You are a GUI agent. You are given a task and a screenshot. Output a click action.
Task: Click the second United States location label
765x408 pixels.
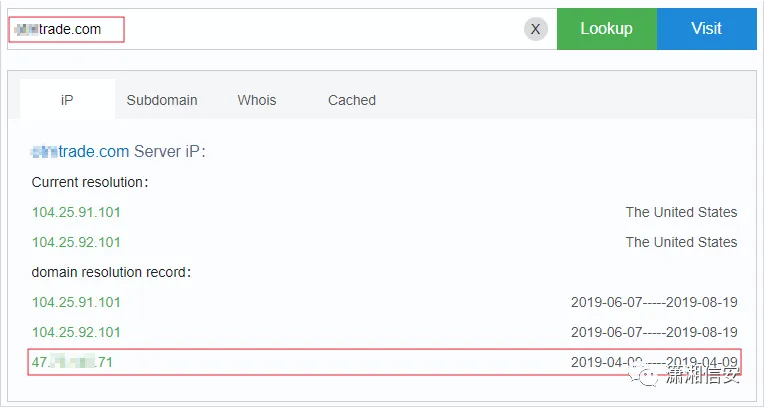point(681,242)
